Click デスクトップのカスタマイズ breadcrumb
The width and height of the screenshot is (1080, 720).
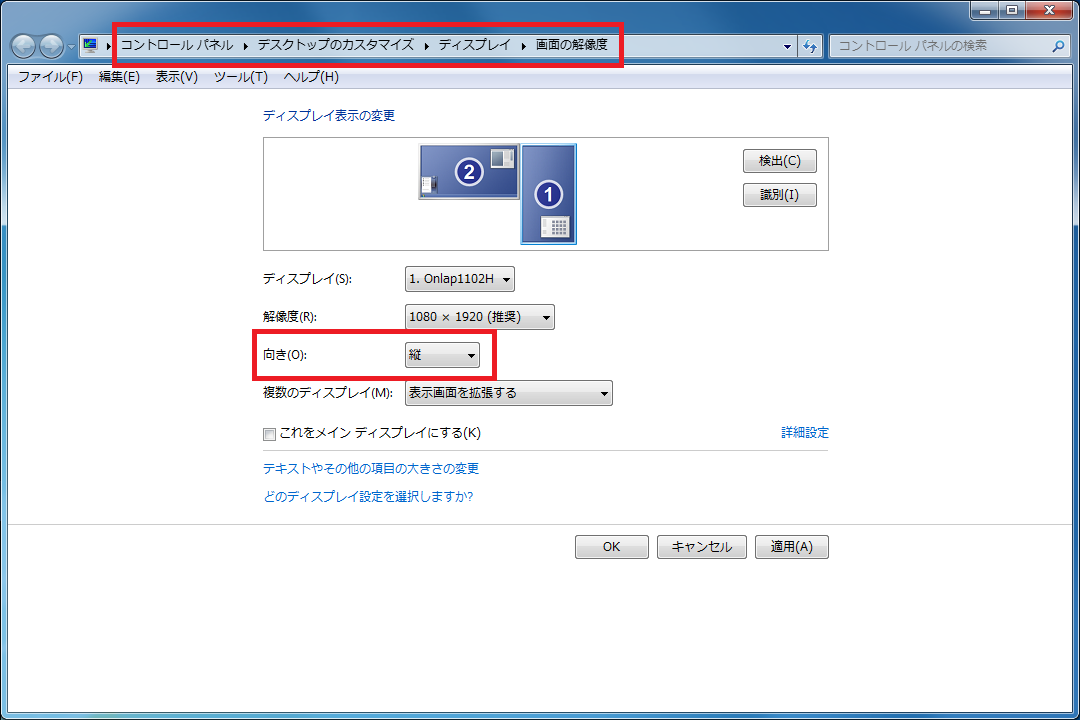335,45
